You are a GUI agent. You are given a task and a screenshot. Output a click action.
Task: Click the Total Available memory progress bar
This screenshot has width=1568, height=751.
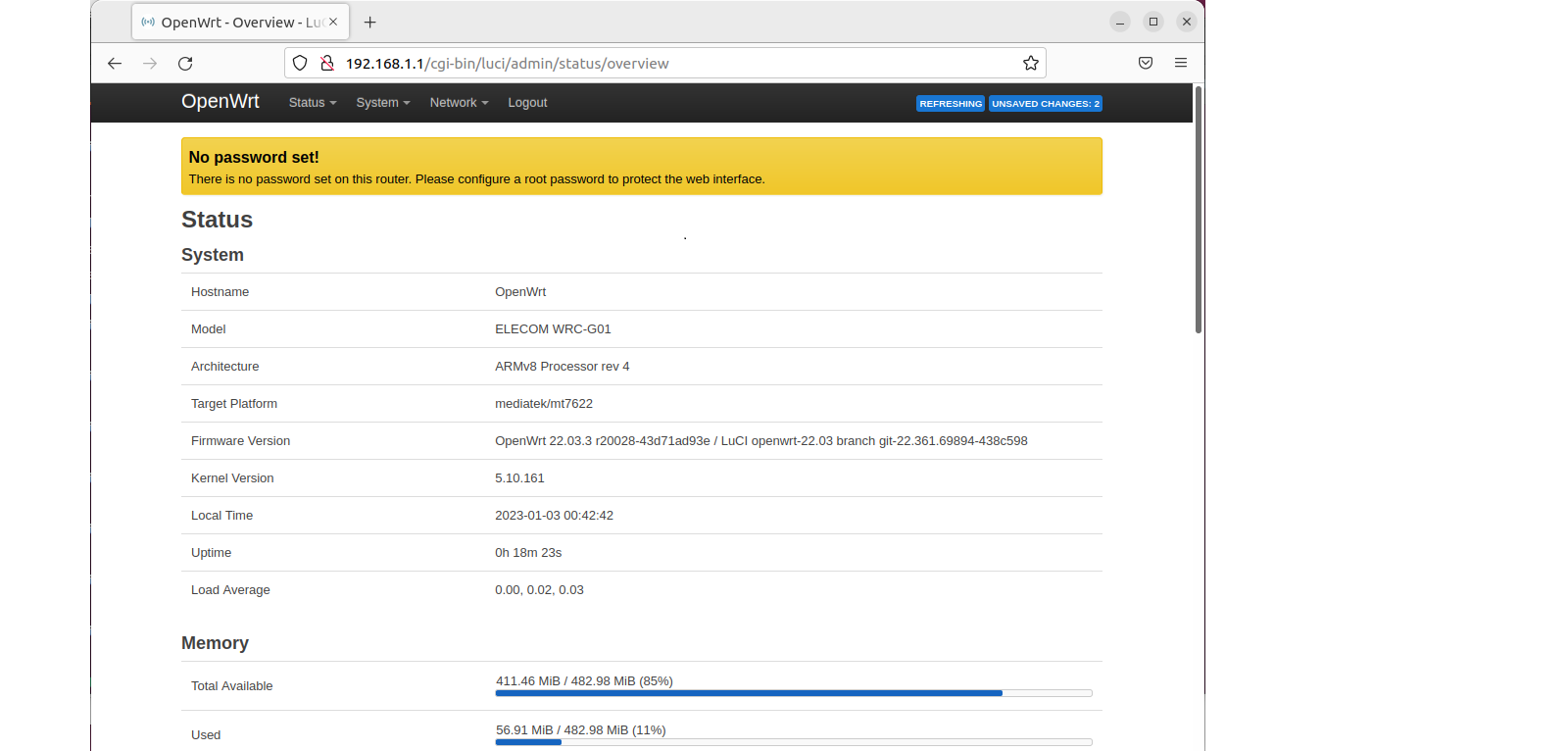tap(794, 693)
